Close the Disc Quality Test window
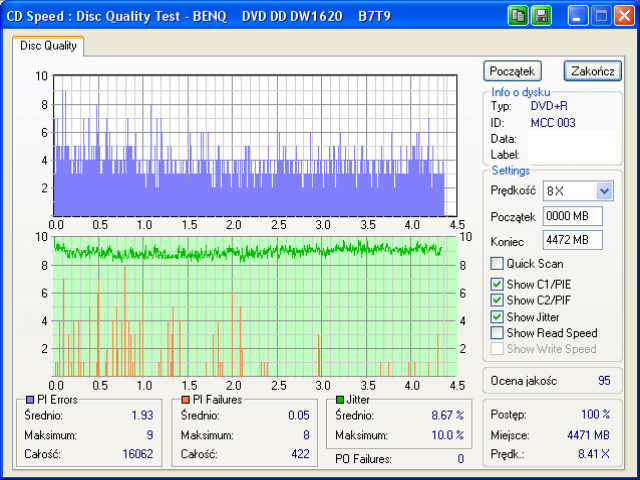 (x=624, y=16)
